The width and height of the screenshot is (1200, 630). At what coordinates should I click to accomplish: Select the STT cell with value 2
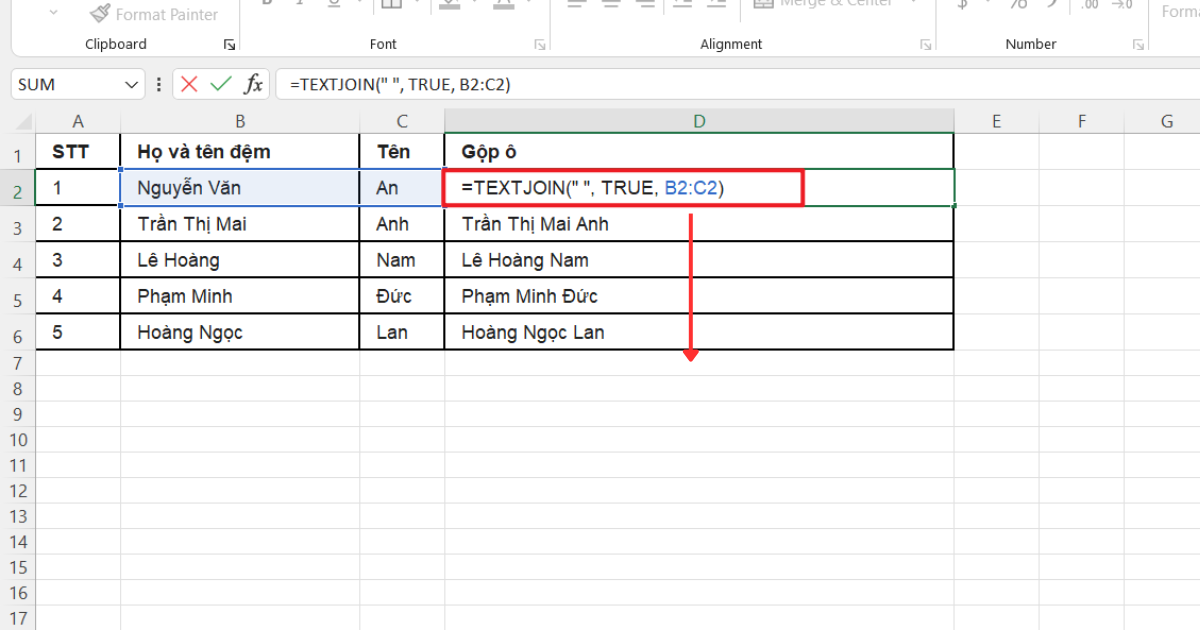(x=78, y=224)
